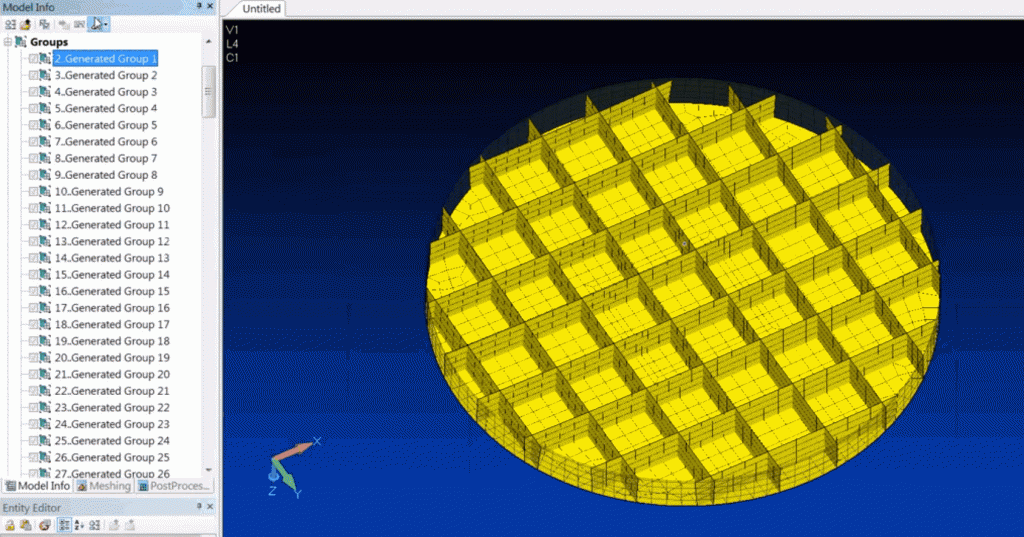
Task: Click the lock icon in Entity Editor toolbar
Action: click(10, 525)
